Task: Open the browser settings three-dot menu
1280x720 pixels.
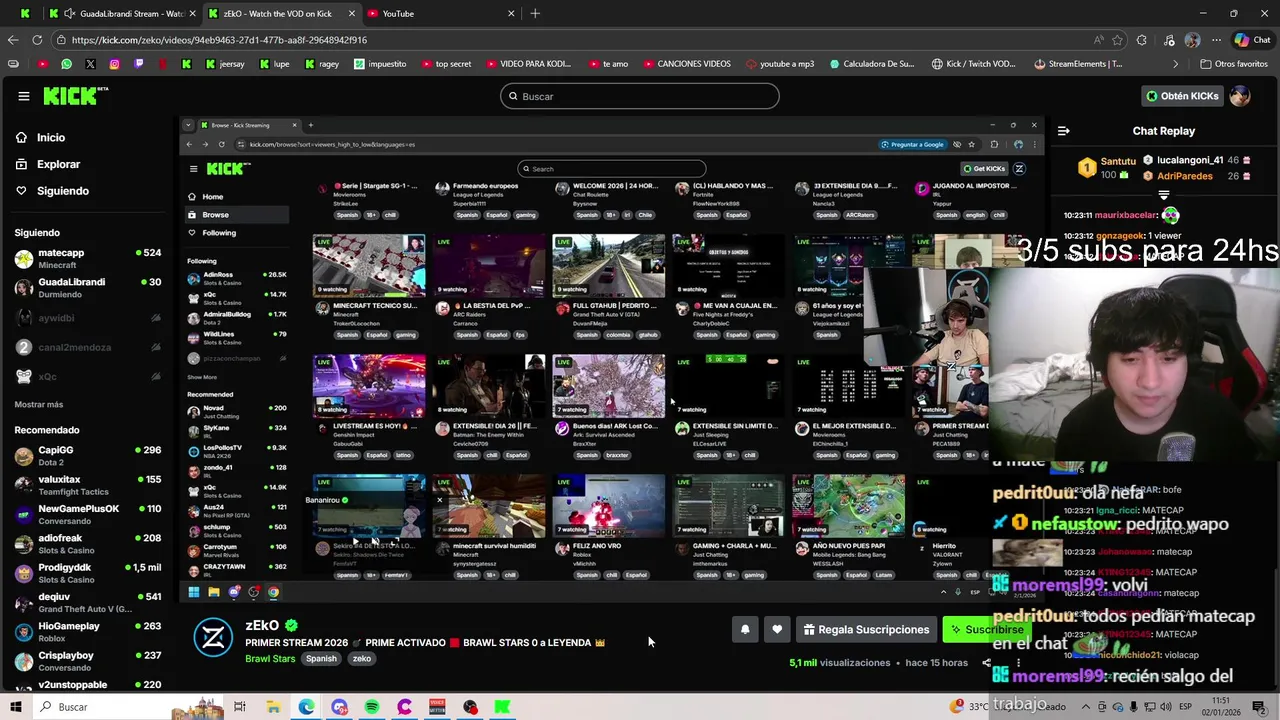Action: tap(1216, 40)
